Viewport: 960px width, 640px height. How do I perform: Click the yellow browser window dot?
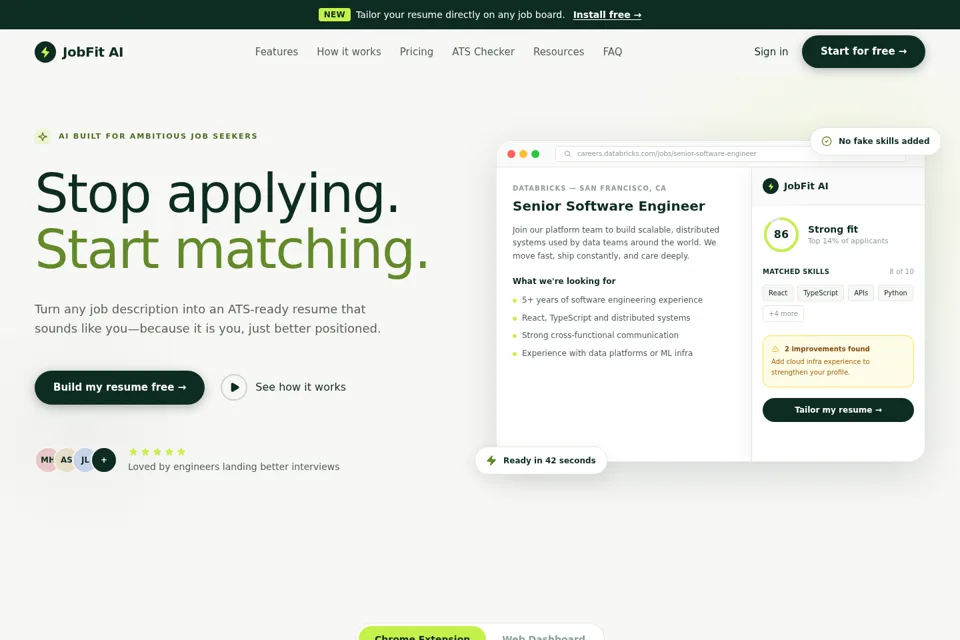click(x=523, y=154)
